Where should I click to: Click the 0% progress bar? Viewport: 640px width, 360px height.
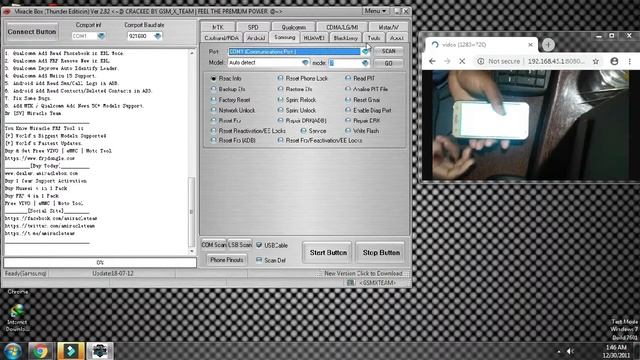click(100, 262)
